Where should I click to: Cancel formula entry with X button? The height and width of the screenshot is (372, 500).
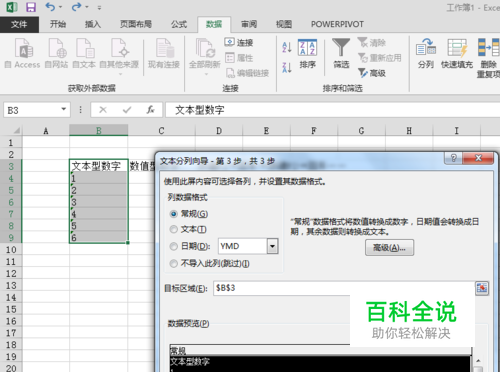point(103,110)
